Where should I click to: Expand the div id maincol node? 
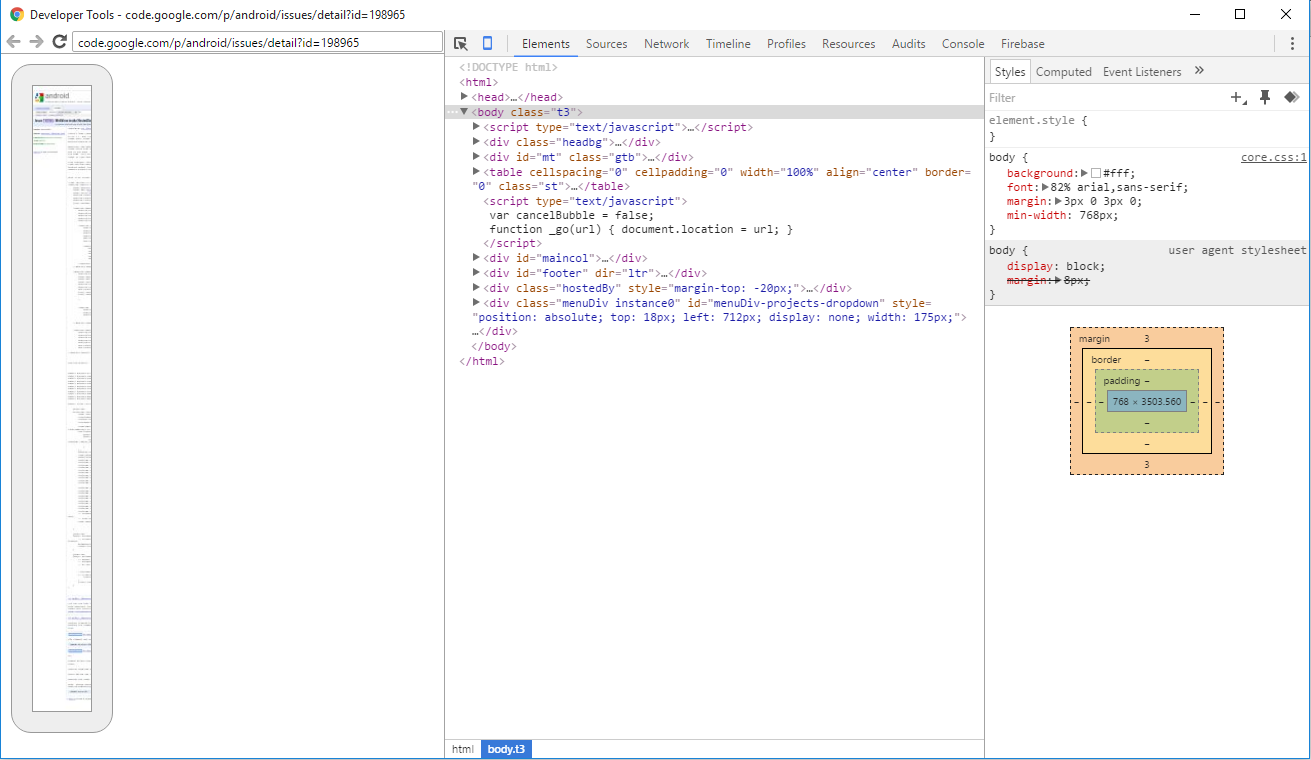point(476,257)
